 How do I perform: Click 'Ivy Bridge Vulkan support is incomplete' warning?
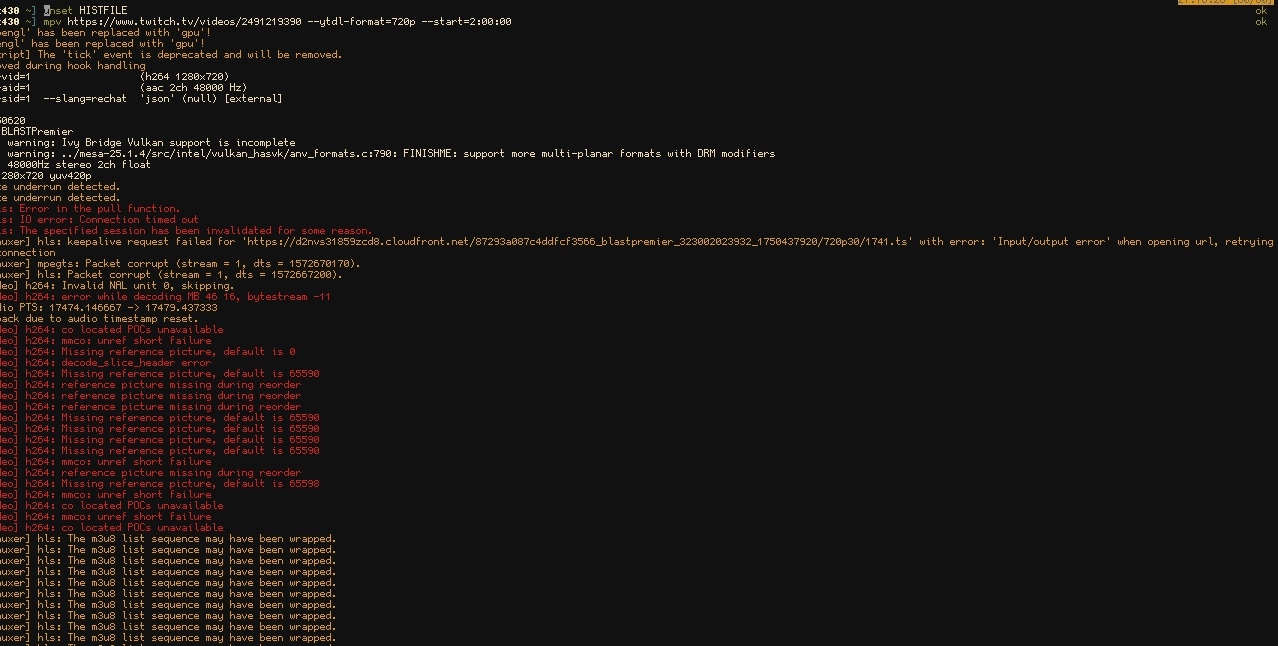pos(179,143)
